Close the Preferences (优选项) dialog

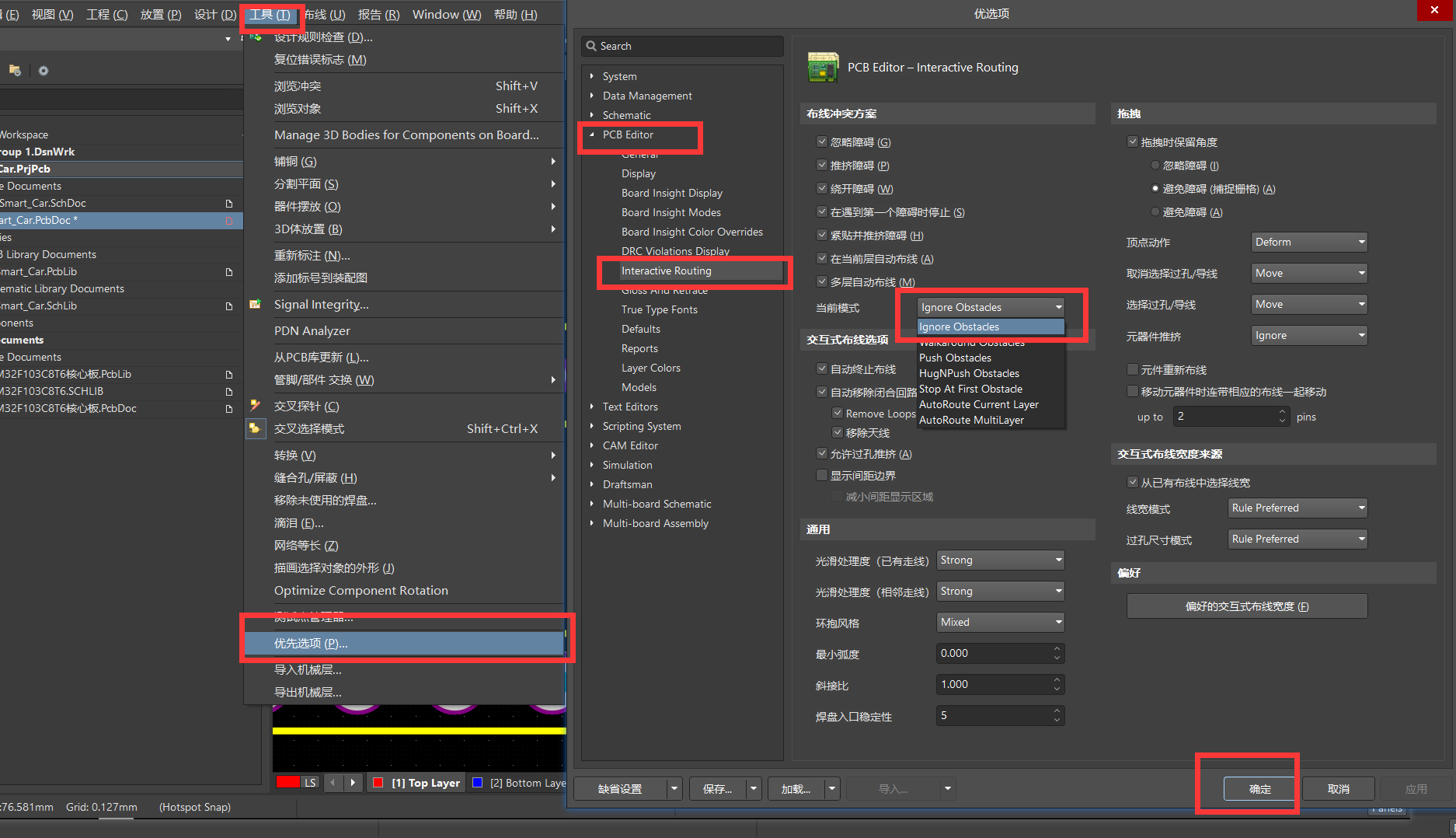(x=1435, y=10)
